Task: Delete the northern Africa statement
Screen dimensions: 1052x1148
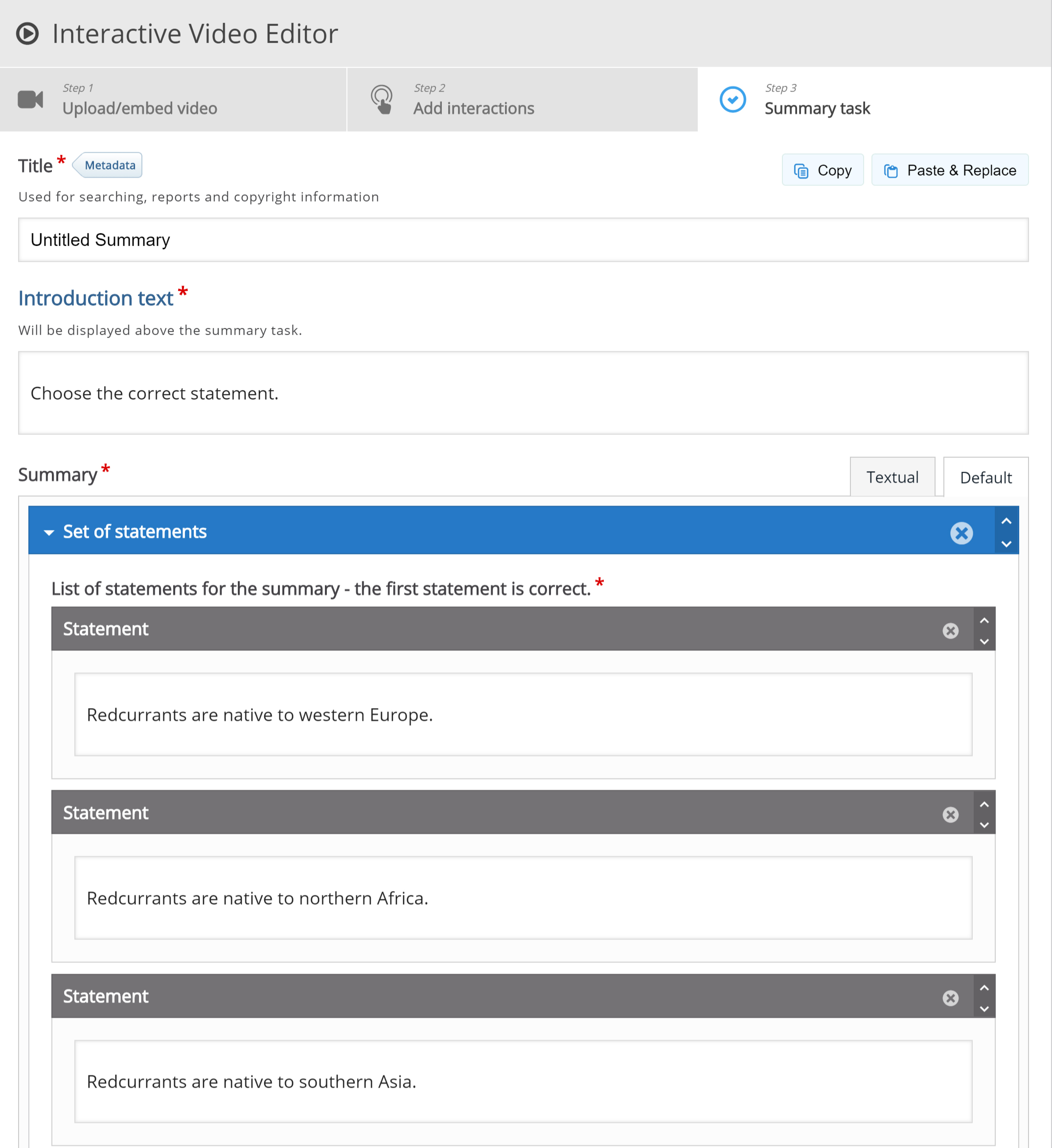Action: pyautogui.click(x=951, y=814)
